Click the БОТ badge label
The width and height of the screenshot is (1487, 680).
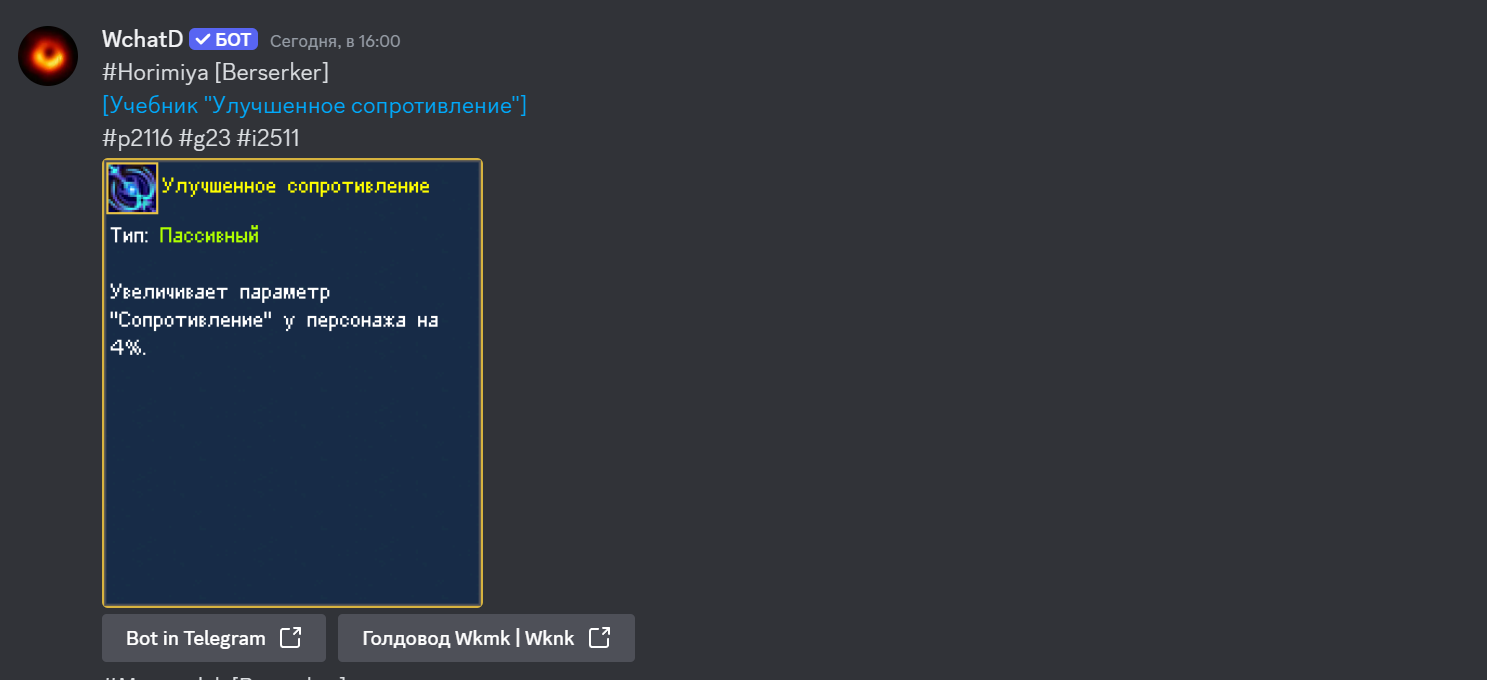point(233,40)
